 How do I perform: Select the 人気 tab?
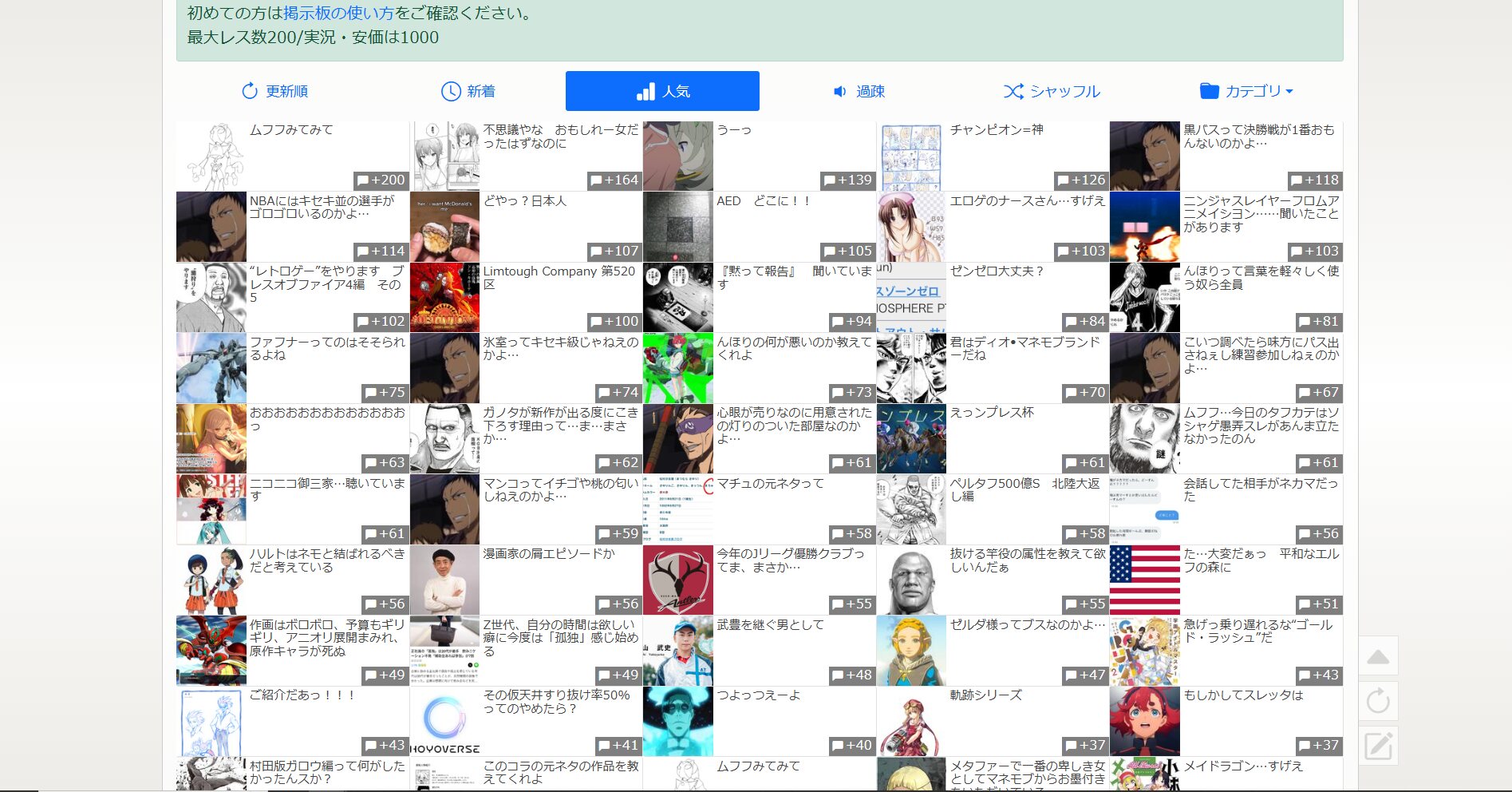662,91
